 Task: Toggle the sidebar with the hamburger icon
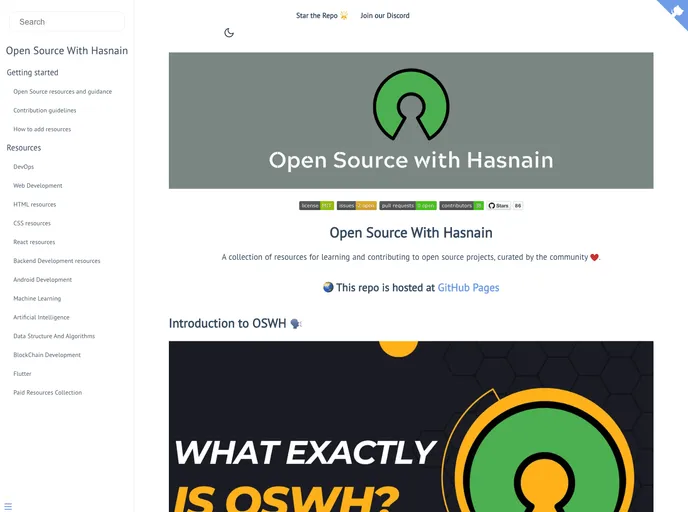click(x=8, y=506)
